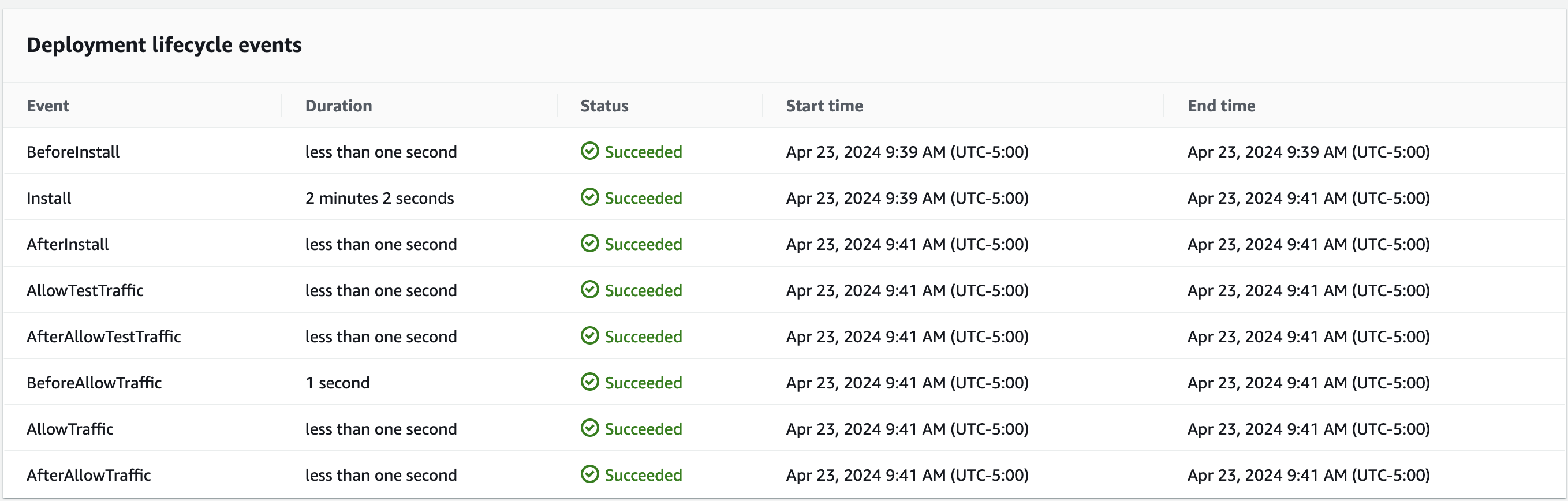Click AllowTraffic 'less than one second' duration
Viewport: 1568px width, 501px height.
coord(381,429)
